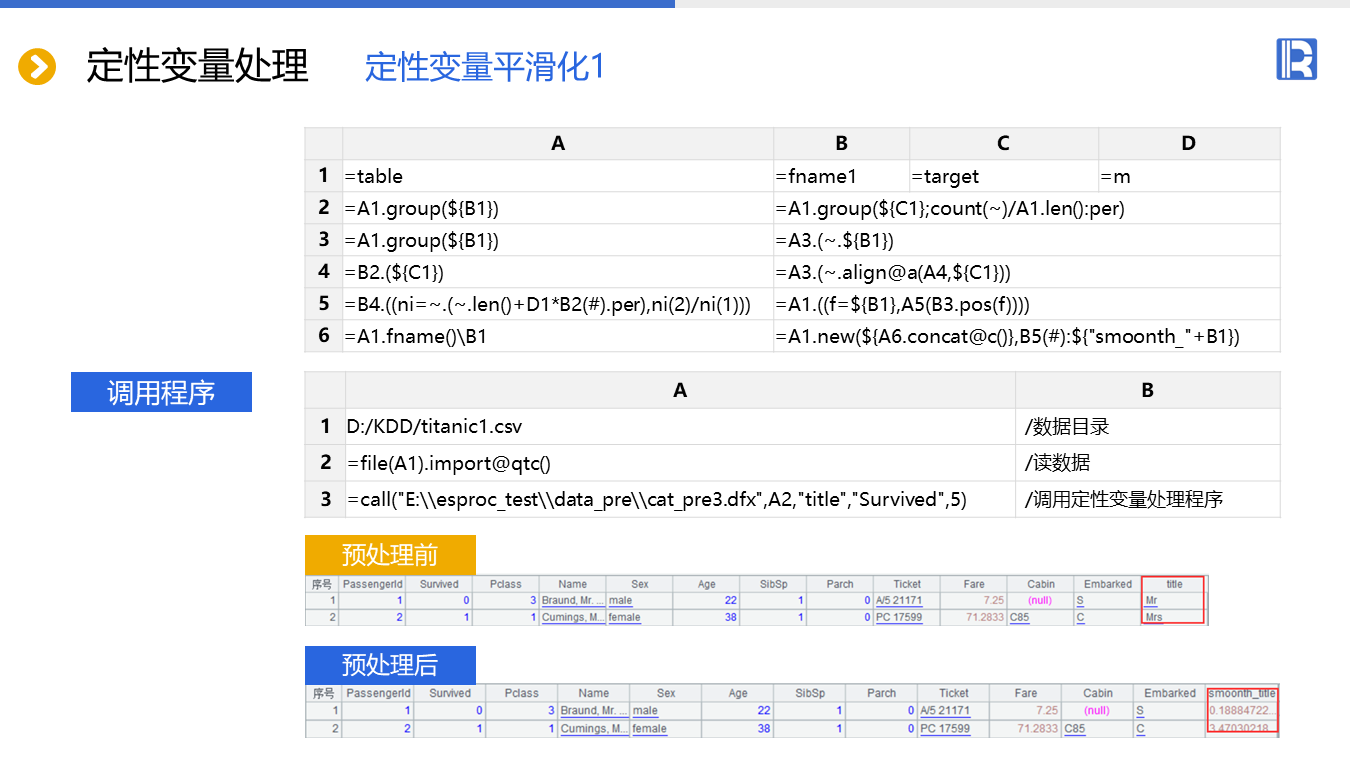Screen dimensions: 1350x759
Task: Click the orange arrow icon beside the title
Action: 37,67
